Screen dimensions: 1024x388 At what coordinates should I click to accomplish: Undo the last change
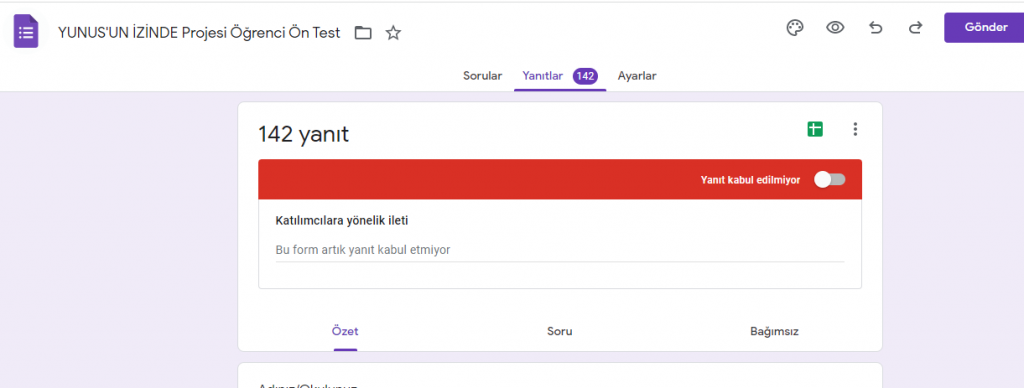[x=876, y=28]
